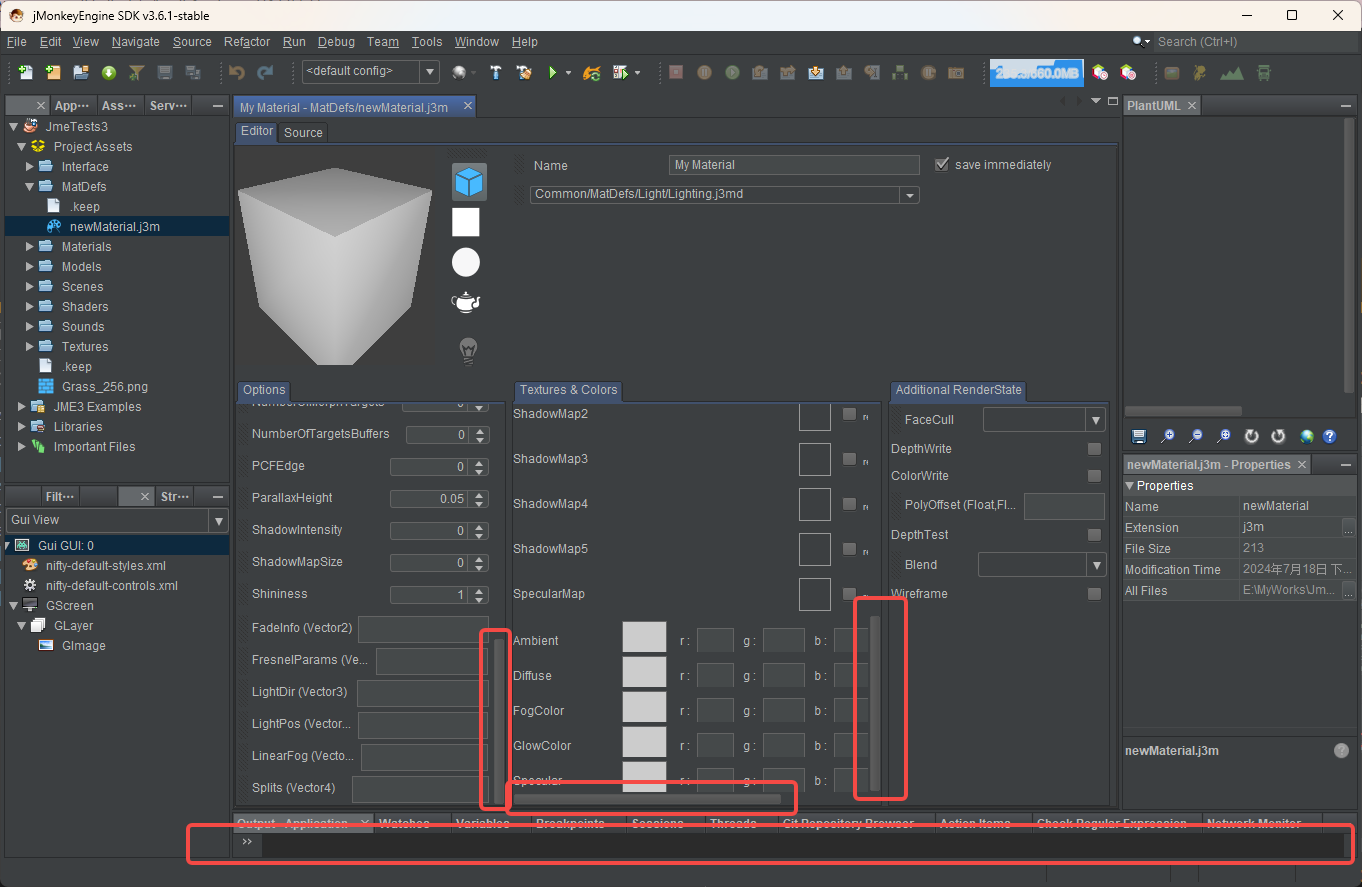Open the default config dropdown
The height and width of the screenshot is (887, 1362).
pyautogui.click(x=429, y=71)
